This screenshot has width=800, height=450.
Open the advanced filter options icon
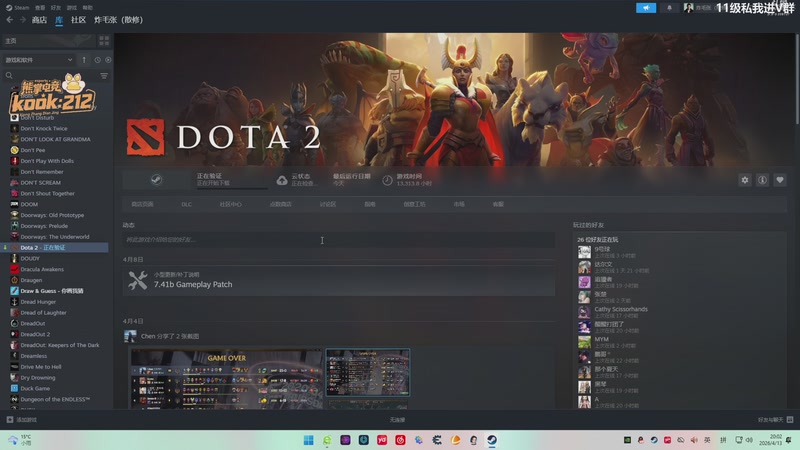(104, 76)
